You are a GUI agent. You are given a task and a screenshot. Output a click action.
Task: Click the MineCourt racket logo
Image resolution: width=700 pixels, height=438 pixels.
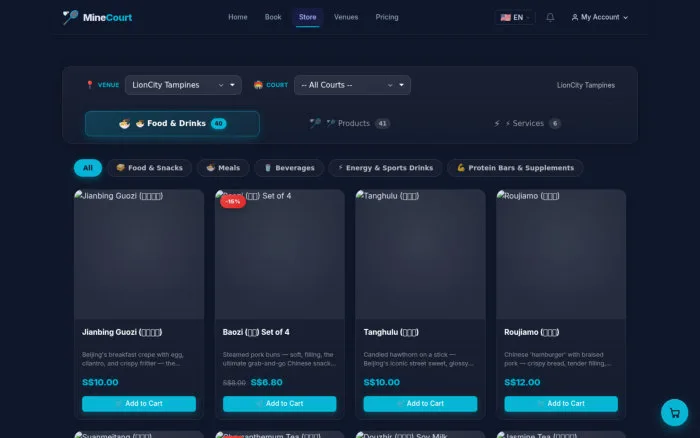(70, 17)
